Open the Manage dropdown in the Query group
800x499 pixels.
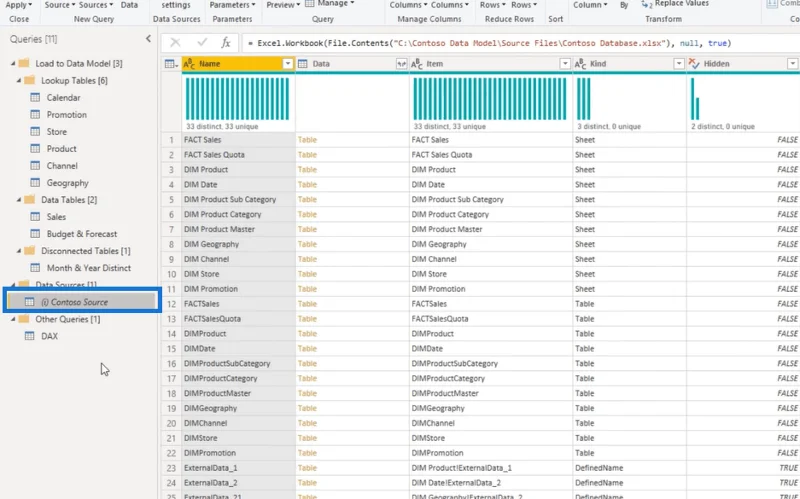point(335,4)
